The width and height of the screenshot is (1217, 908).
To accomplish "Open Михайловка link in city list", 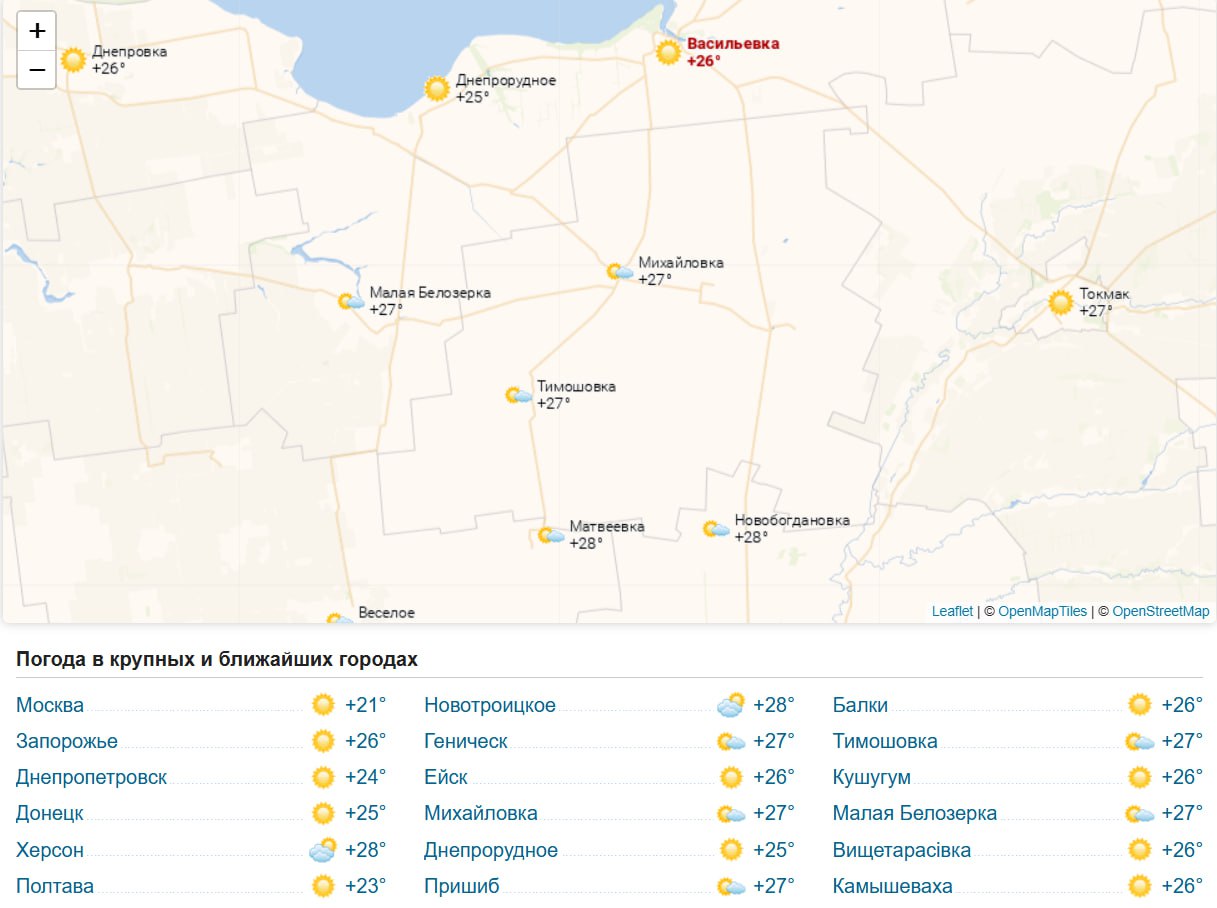I will [481, 813].
